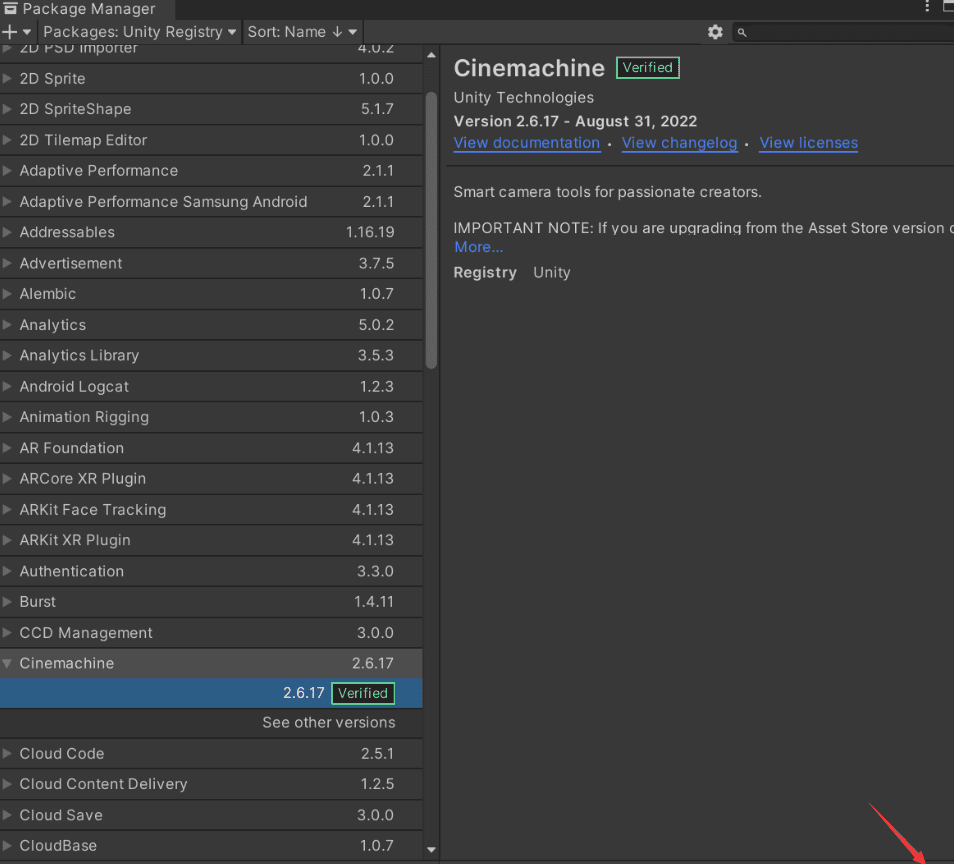Viewport: 954px width, 864px height.
Task: Open the Package Manager settings gear
Action: pos(715,32)
